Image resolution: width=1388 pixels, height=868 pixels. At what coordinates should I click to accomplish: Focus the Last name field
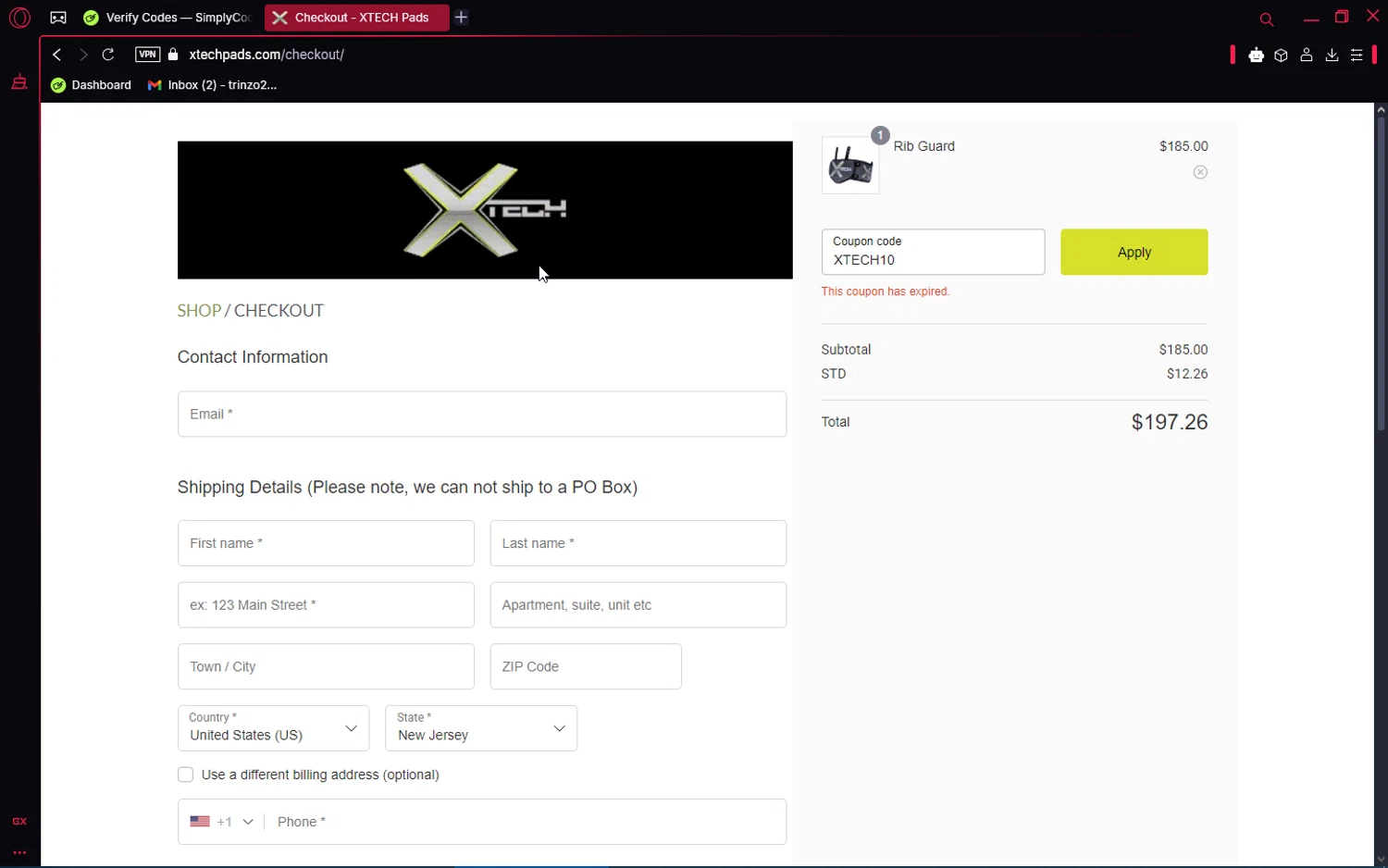pyautogui.click(x=638, y=543)
